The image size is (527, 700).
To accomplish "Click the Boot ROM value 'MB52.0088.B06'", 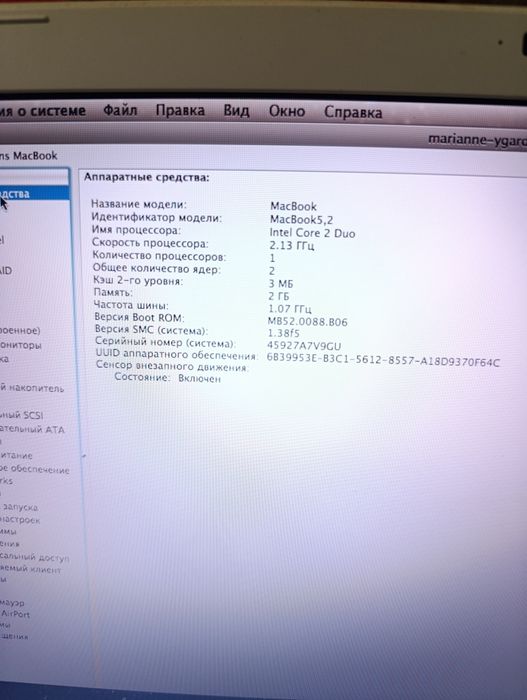I will pyautogui.click(x=307, y=321).
